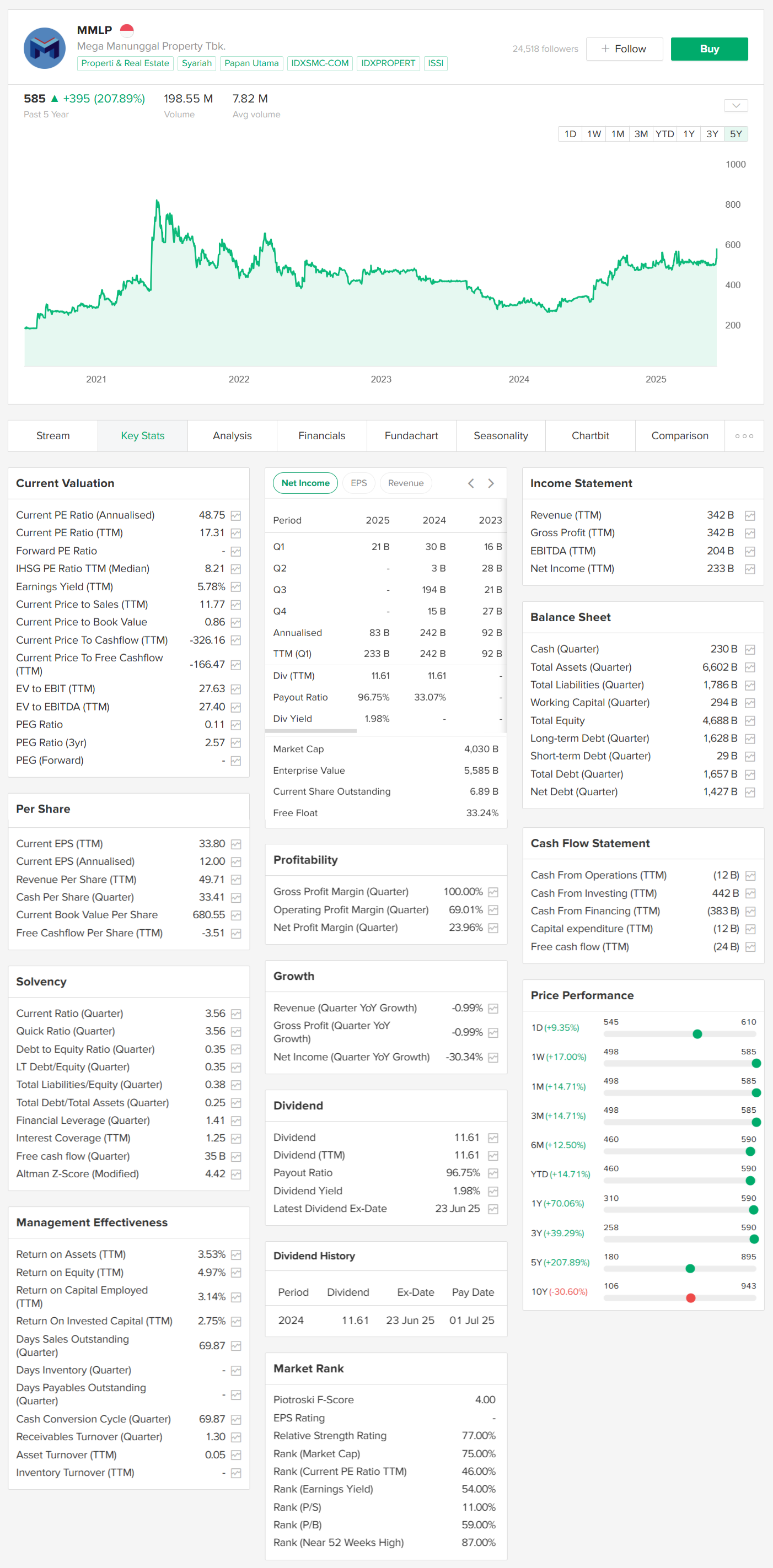Click the 1D price range slider dot
The image size is (773, 1568).
[697, 1034]
